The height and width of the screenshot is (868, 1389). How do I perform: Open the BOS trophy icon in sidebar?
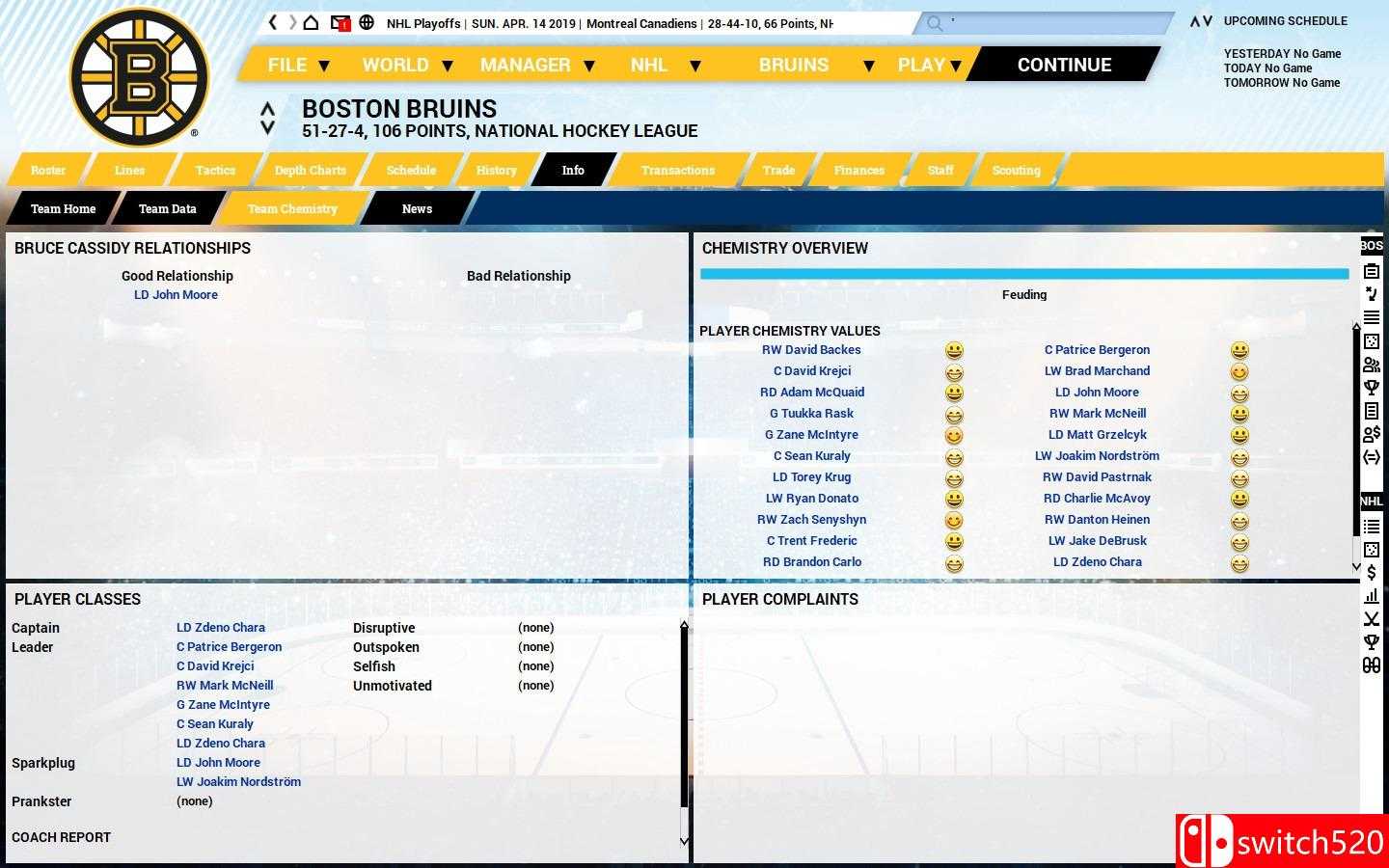1371,388
